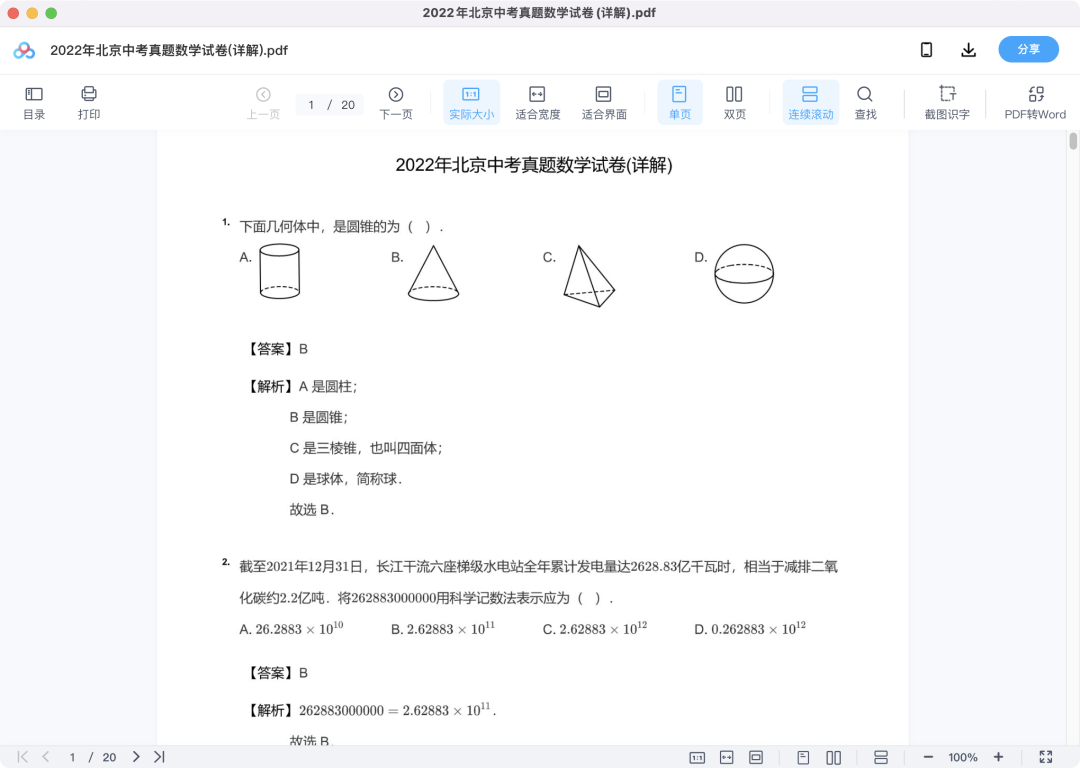Click the sphere figure of option D

coord(744,273)
